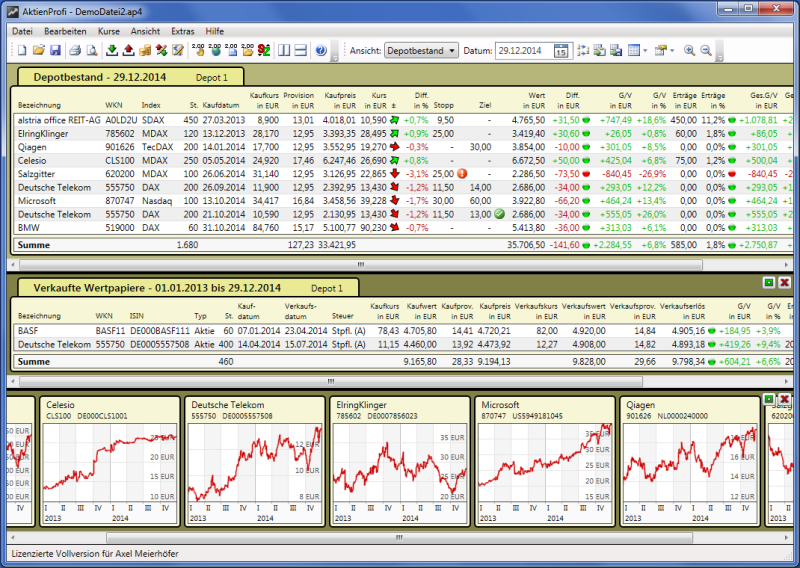Sort by the Bezeichnung column header

click(40, 105)
